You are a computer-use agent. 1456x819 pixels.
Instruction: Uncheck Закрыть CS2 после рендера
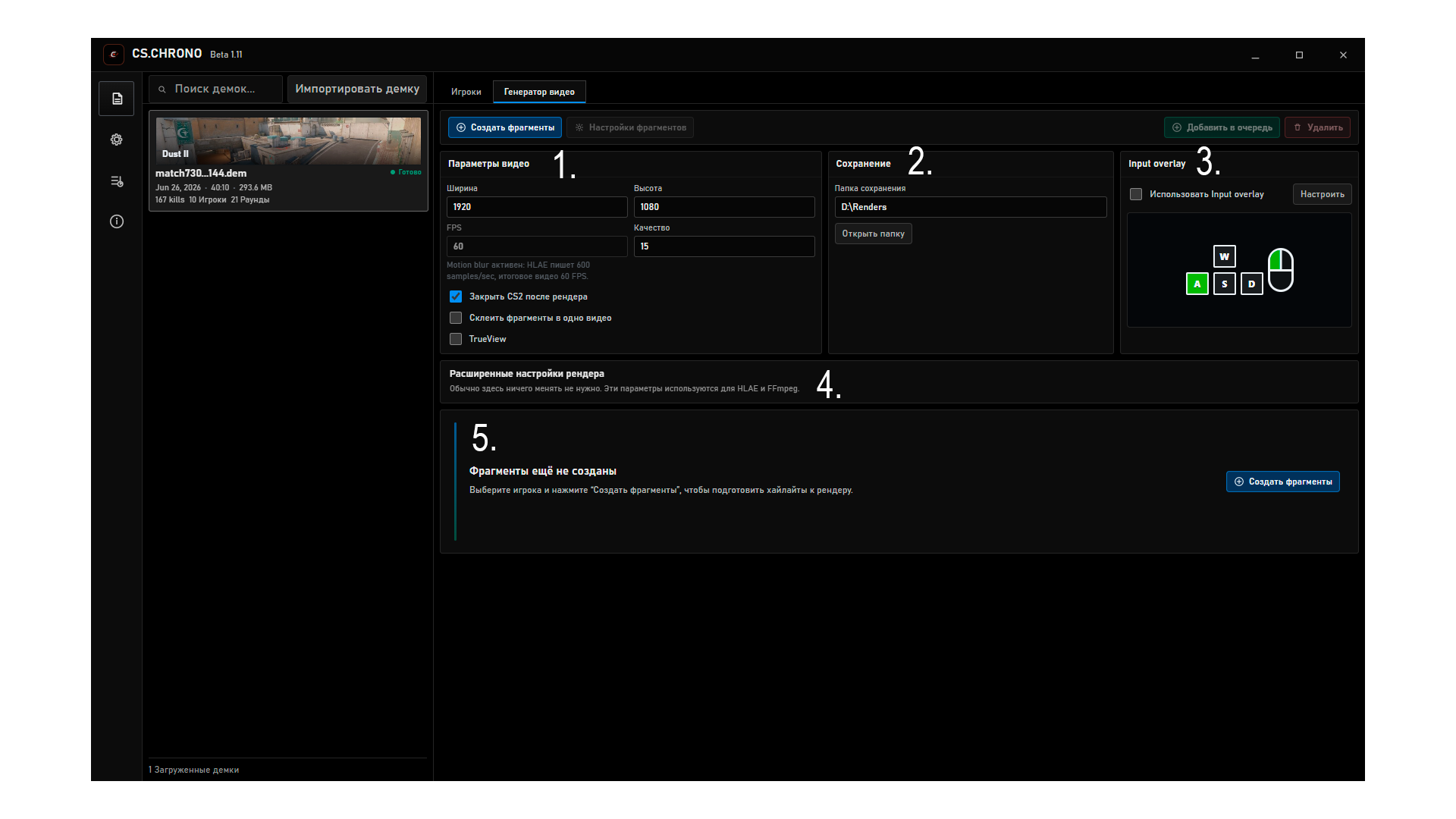[x=456, y=297]
